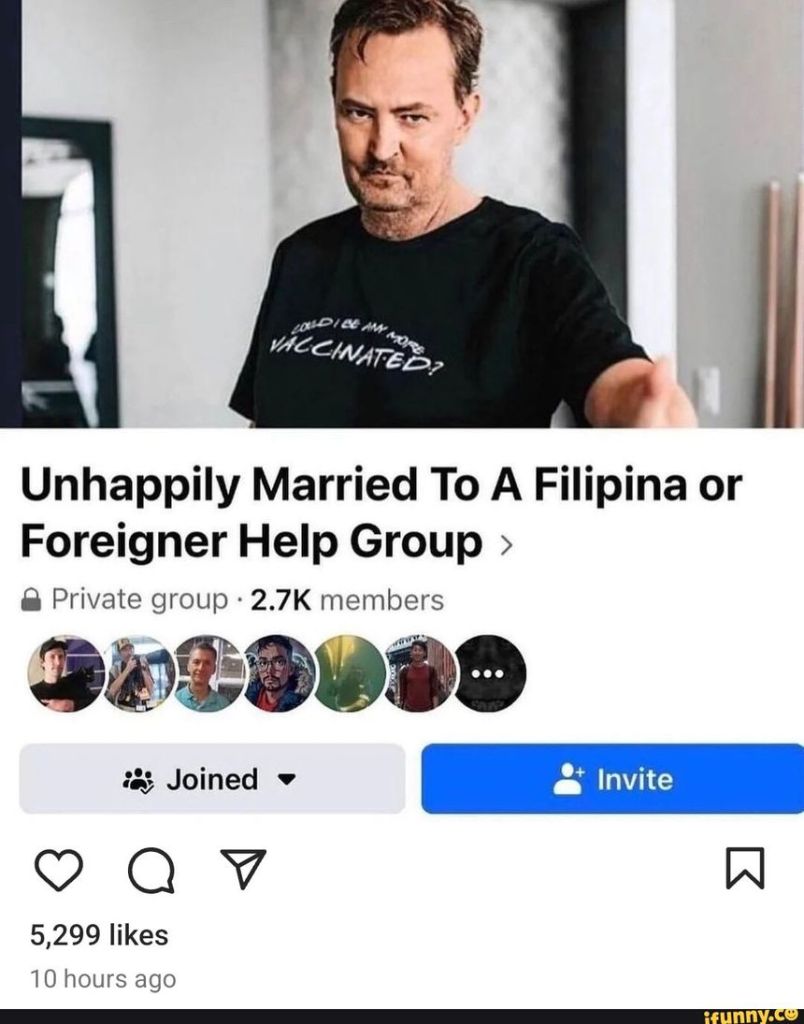Save the post with the bookmark icon
This screenshot has width=804, height=1024.
point(745,868)
